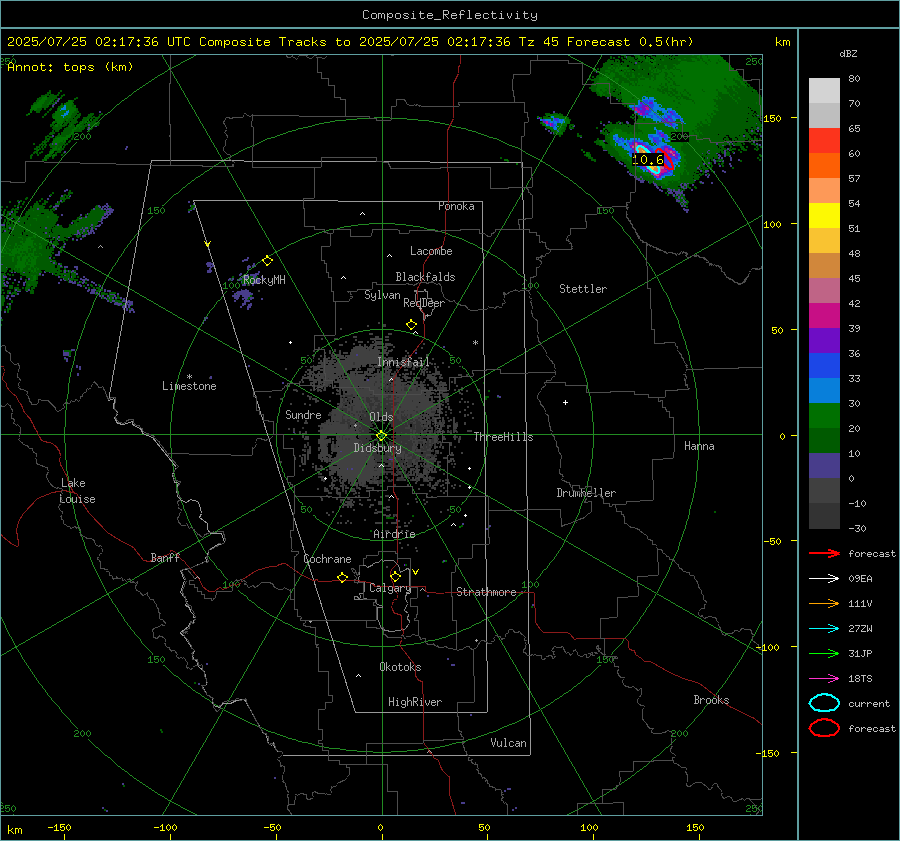Select the green 31JP track arrow
The width and height of the screenshot is (900, 841).
(824, 653)
